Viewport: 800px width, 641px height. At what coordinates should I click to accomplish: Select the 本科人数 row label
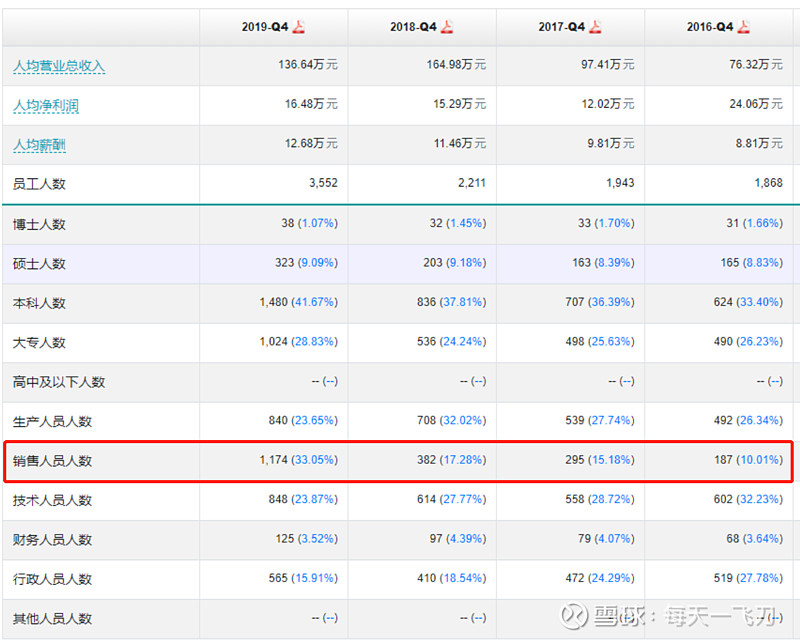[x=39, y=303]
